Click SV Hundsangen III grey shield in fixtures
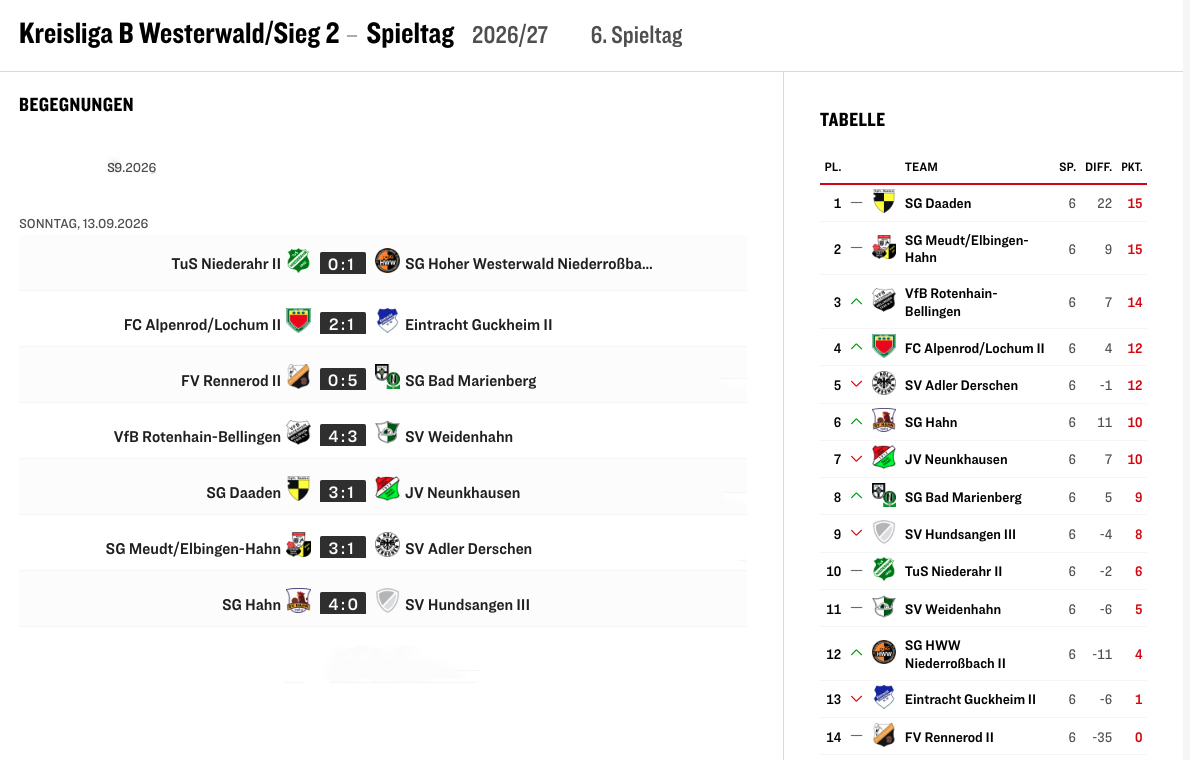This screenshot has height=760, width=1190. point(387,601)
